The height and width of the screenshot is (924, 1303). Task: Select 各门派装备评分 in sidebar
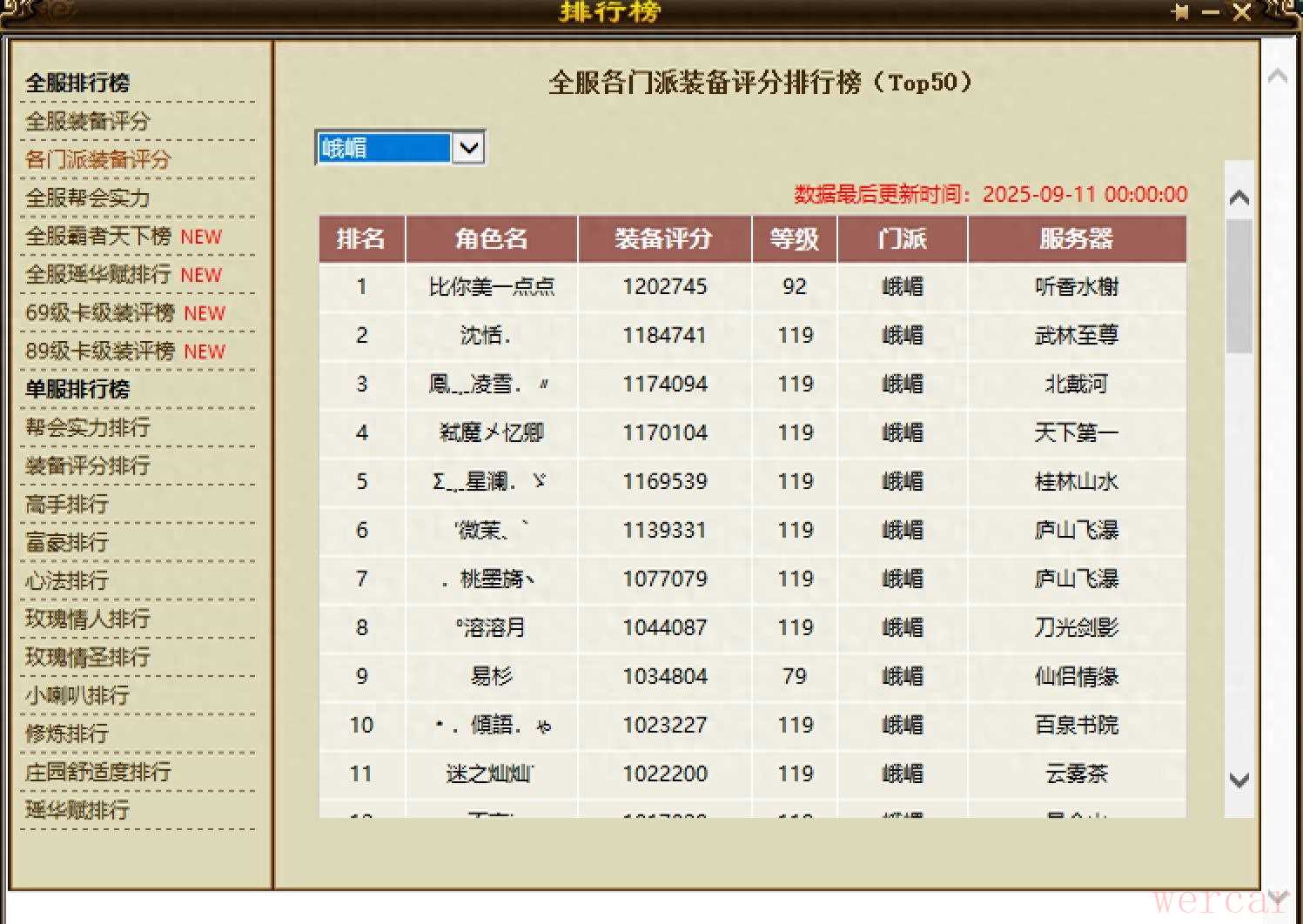pos(98,159)
